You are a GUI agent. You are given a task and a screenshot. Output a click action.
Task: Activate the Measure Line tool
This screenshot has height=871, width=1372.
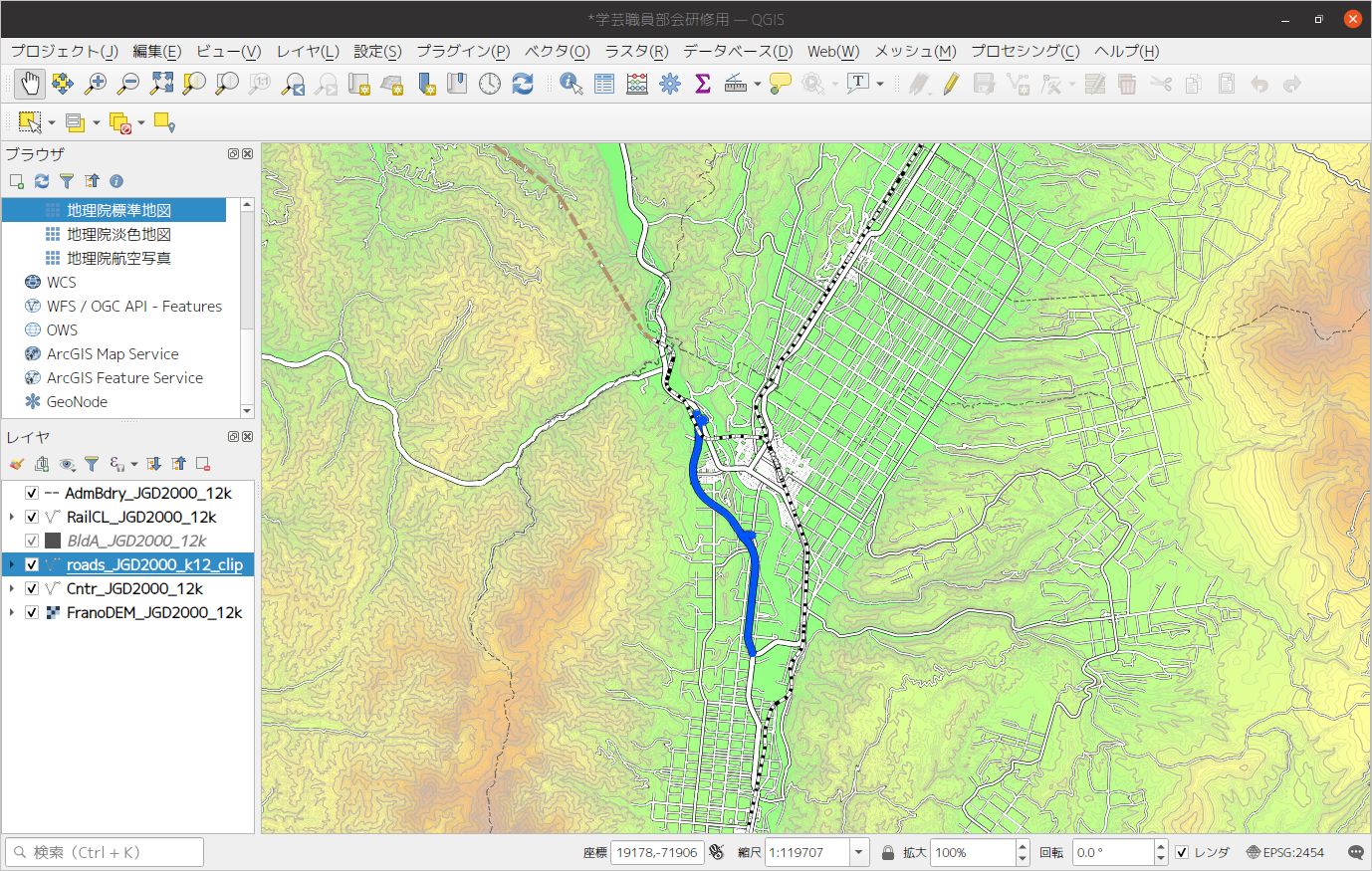pos(736,85)
